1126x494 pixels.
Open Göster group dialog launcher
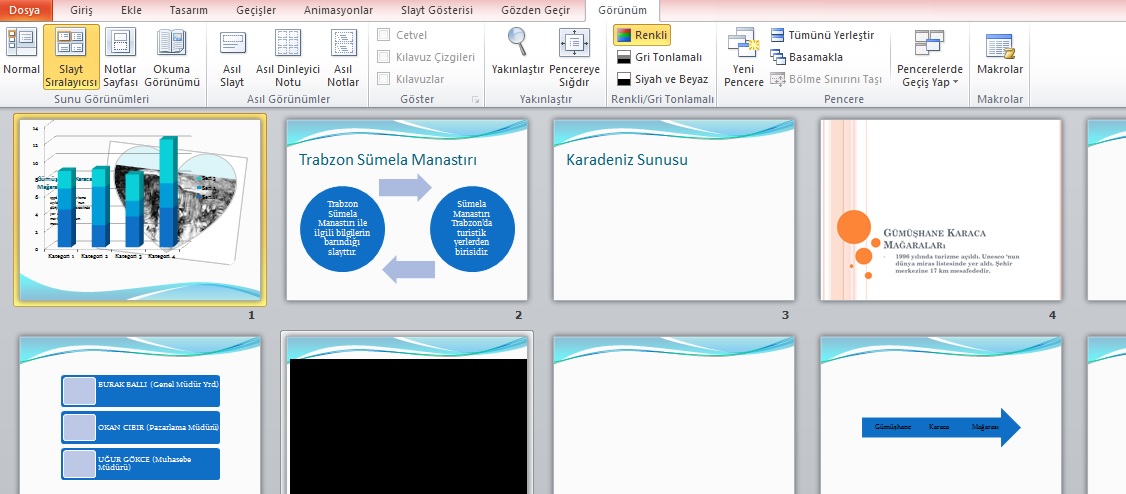click(475, 100)
